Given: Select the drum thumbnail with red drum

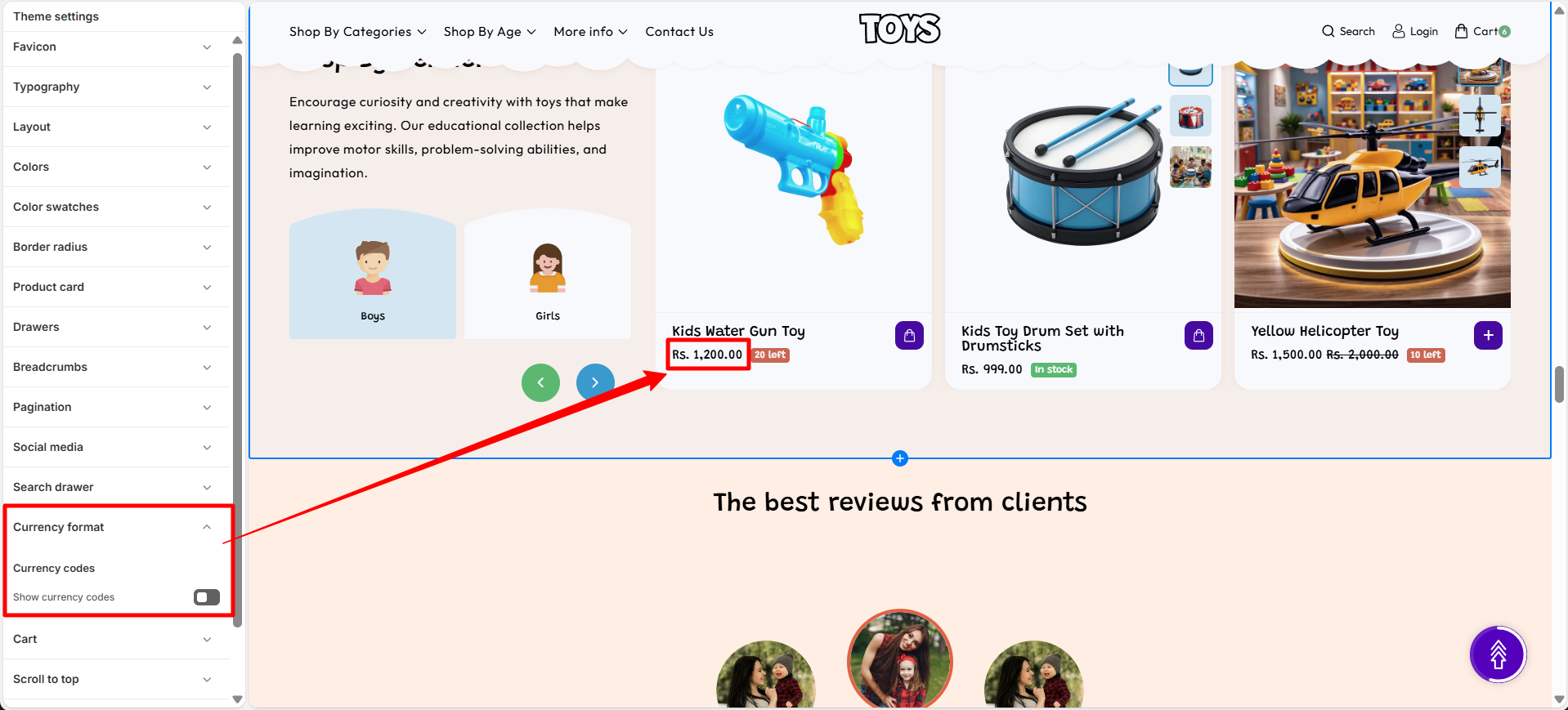Looking at the screenshot, I should tap(1190, 116).
